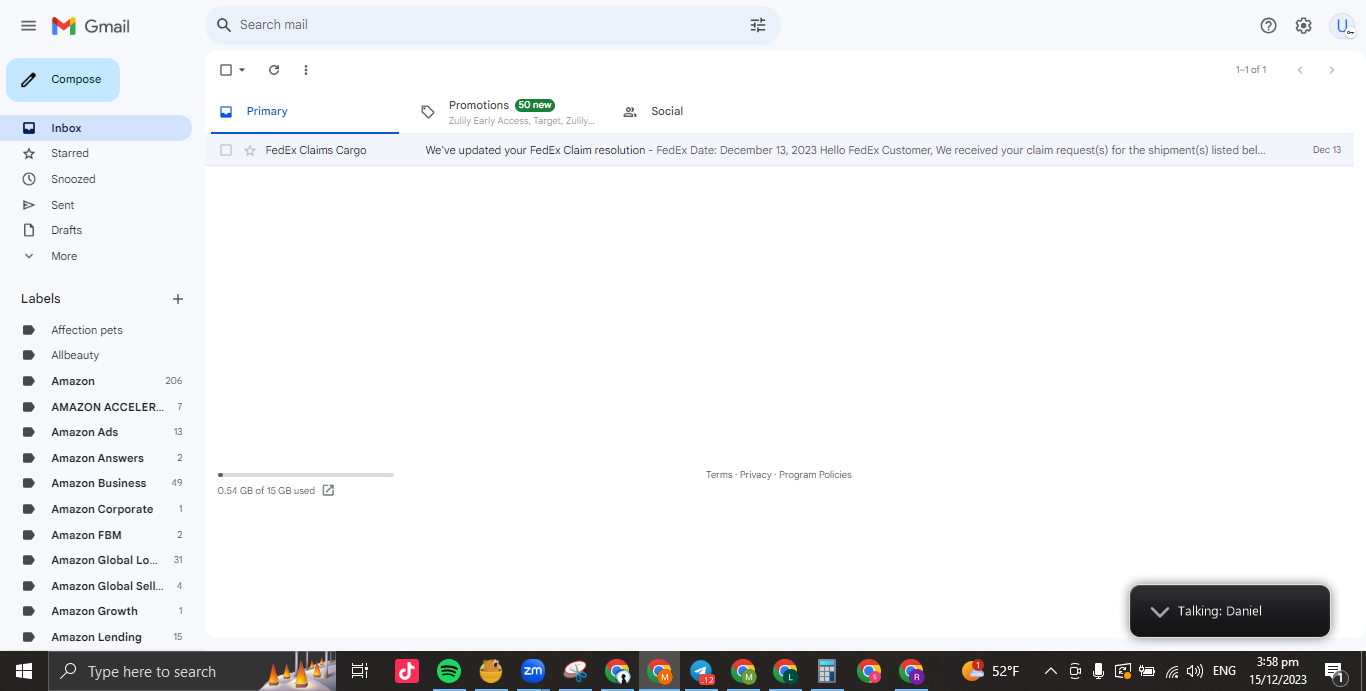1366x691 pixels.
Task: Open Telegram from the taskbar
Action: (701, 671)
